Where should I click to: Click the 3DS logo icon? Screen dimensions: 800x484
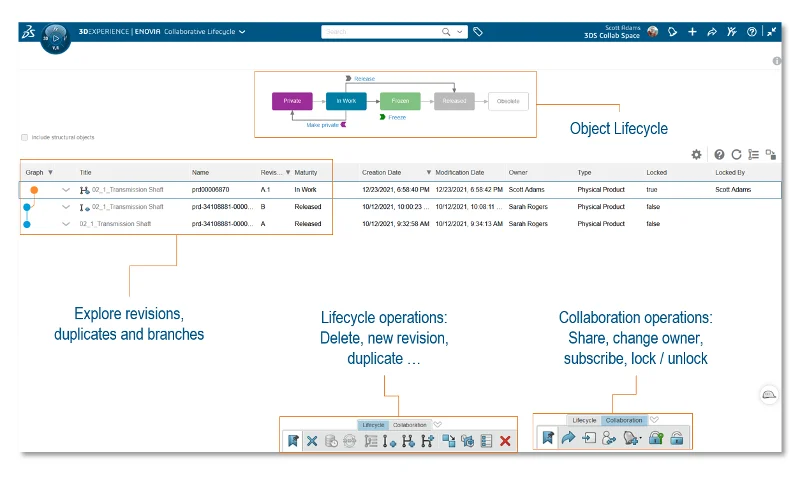click(x=28, y=32)
